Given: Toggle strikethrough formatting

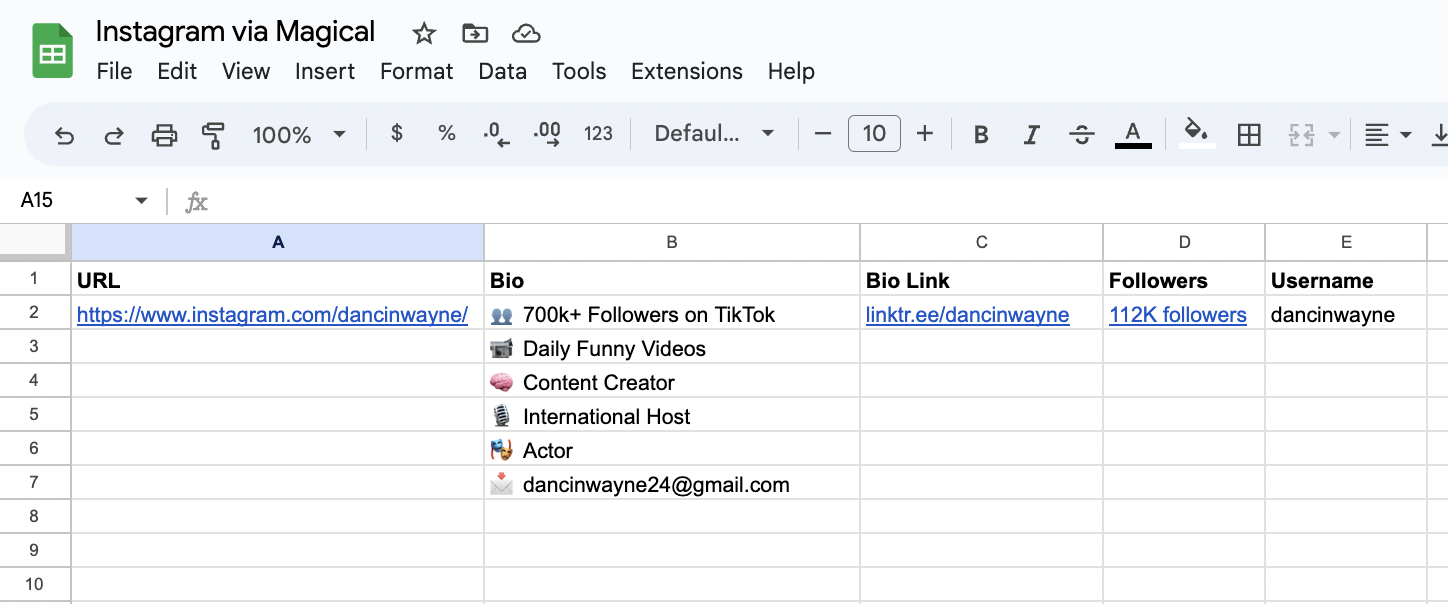Looking at the screenshot, I should click(x=1082, y=133).
